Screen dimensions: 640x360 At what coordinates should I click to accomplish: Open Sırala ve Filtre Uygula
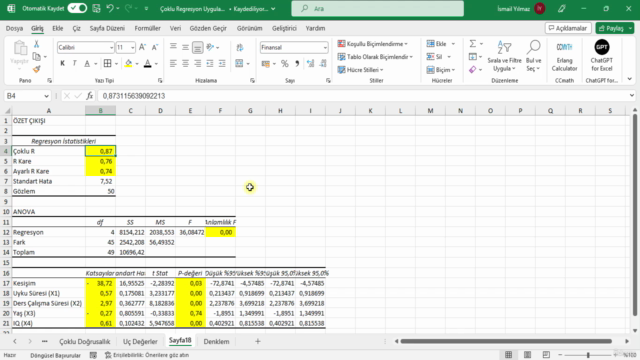[x=504, y=56]
